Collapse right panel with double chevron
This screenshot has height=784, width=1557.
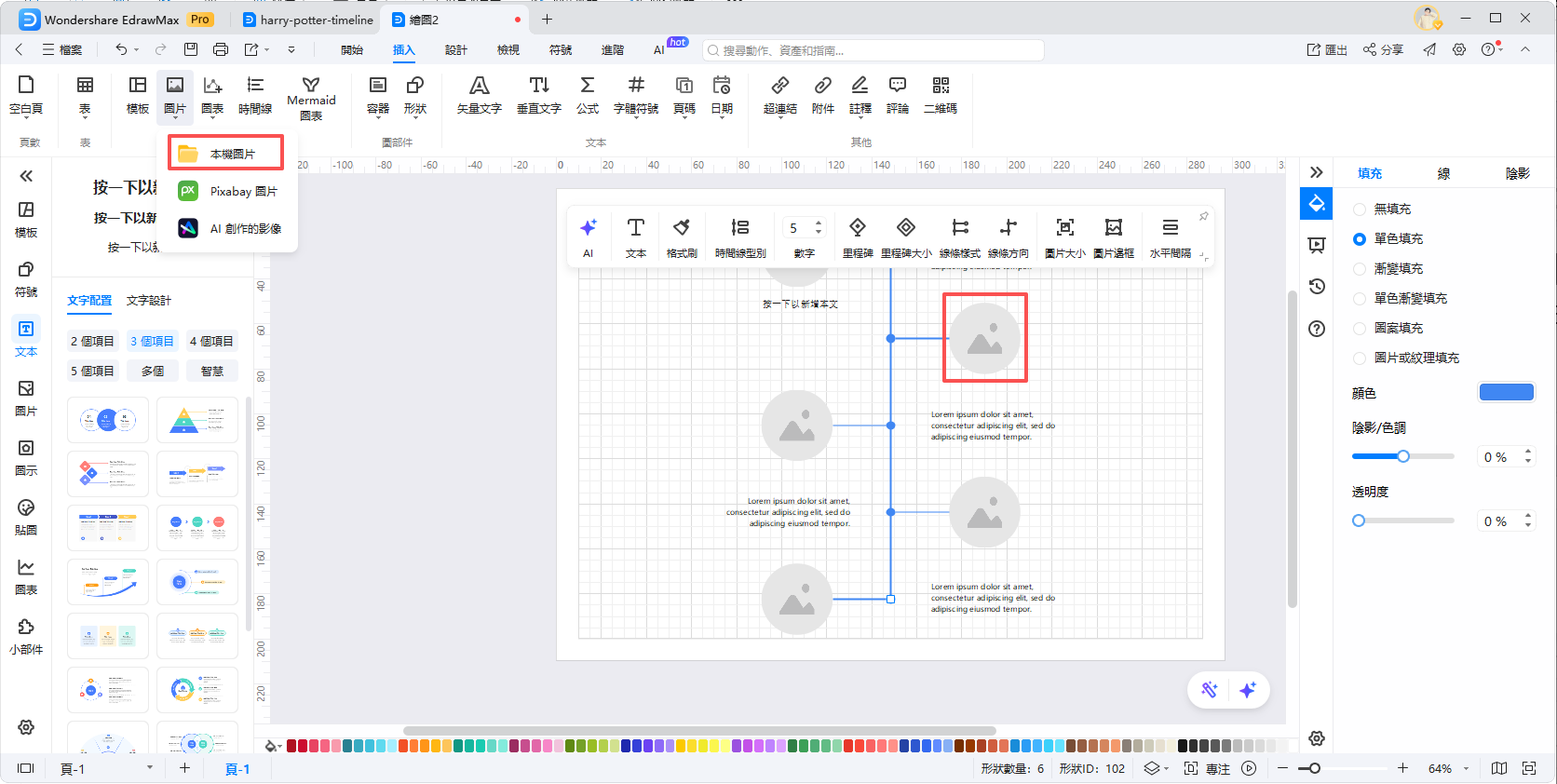coord(1317,172)
